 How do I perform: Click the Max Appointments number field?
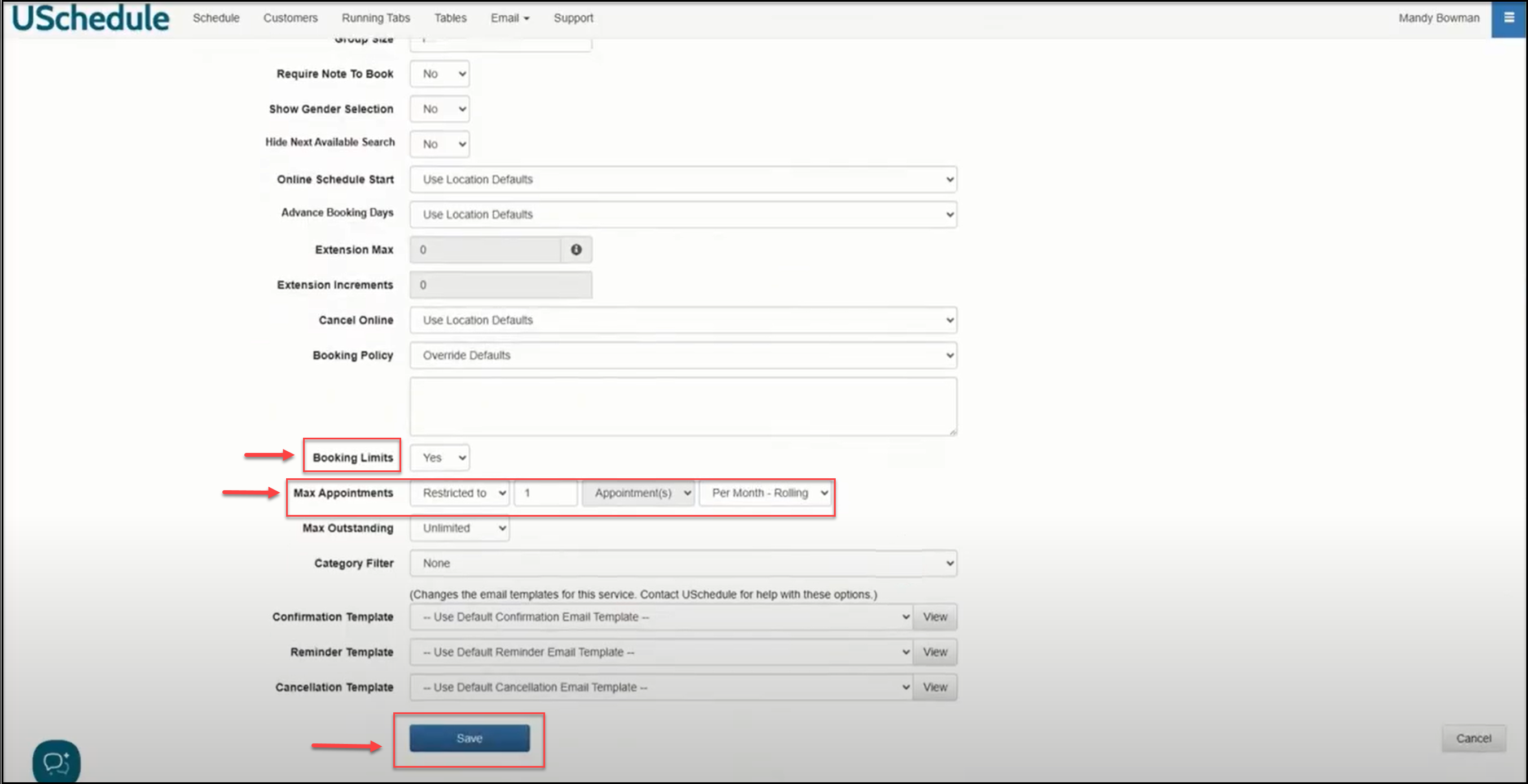pyautogui.click(x=545, y=493)
